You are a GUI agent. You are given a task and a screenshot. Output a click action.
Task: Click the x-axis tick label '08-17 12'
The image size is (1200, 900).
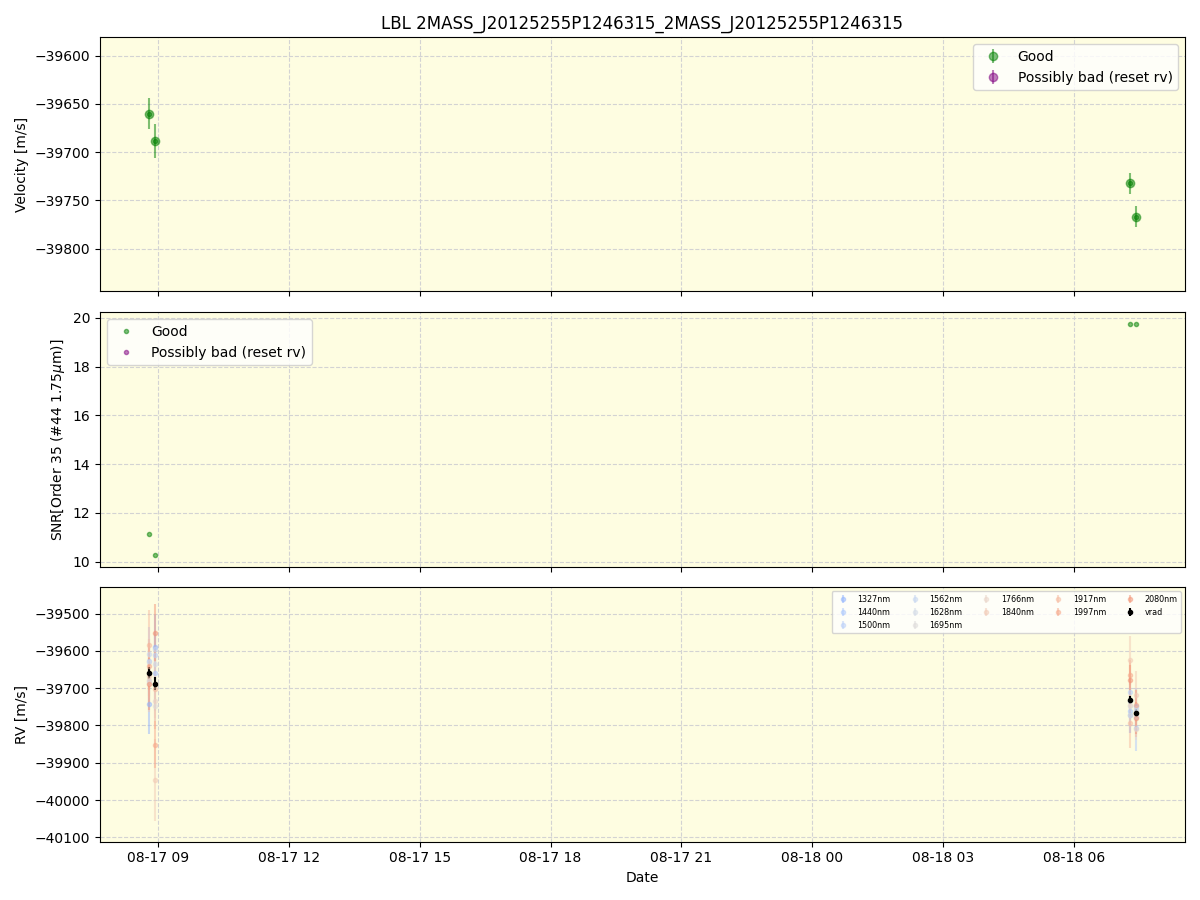click(x=289, y=857)
